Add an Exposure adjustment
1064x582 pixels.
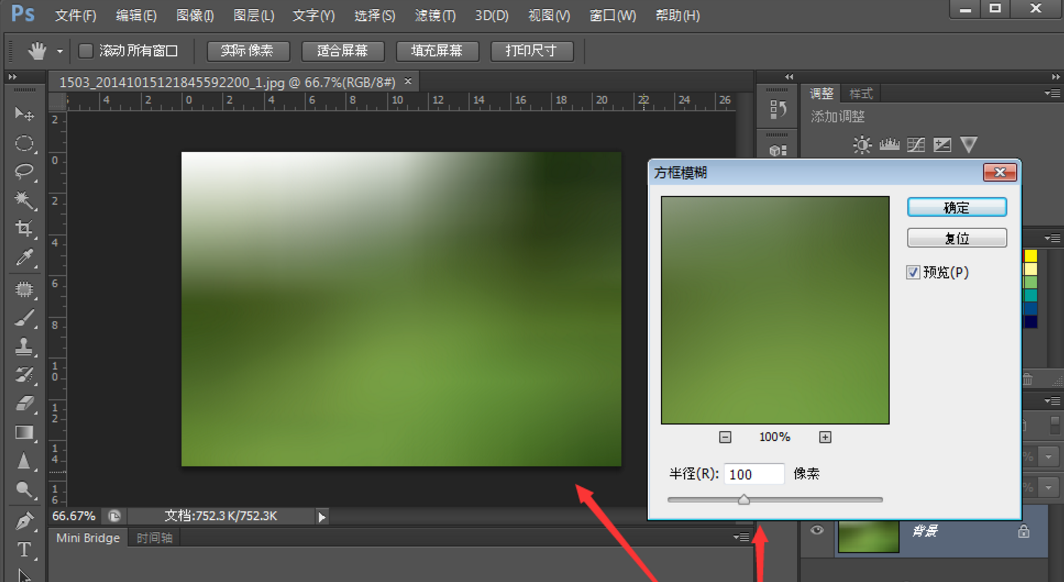[943, 144]
